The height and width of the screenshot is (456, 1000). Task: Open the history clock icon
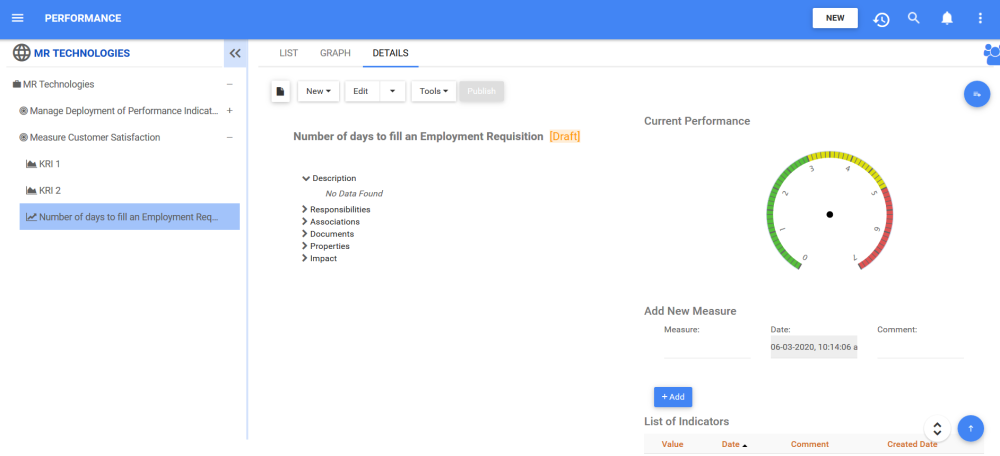(x=881, y=18)
